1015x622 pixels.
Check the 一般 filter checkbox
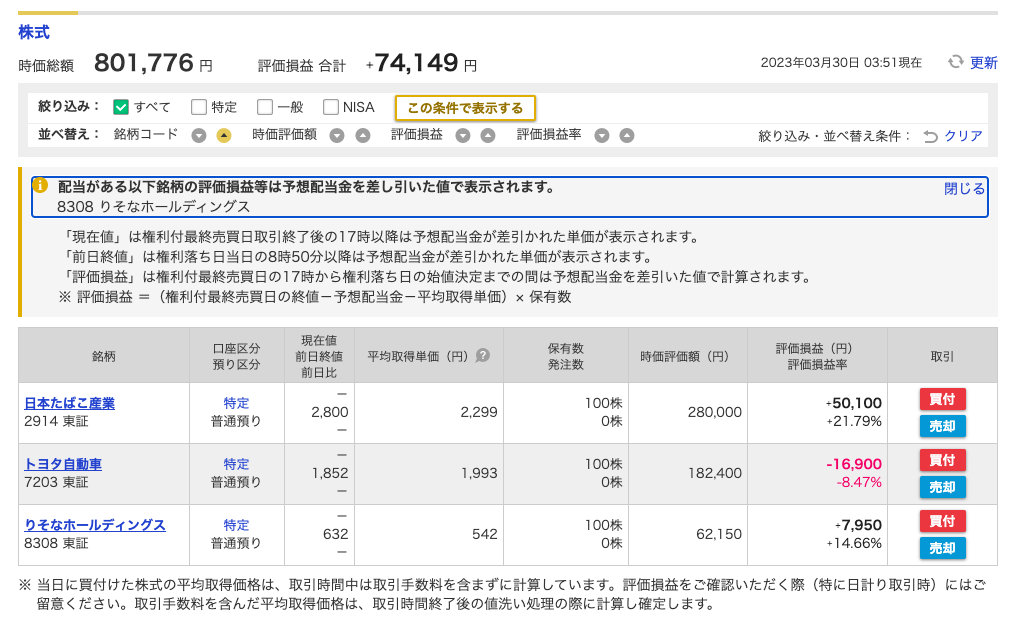pyautogui.click(x=265, y=107)
